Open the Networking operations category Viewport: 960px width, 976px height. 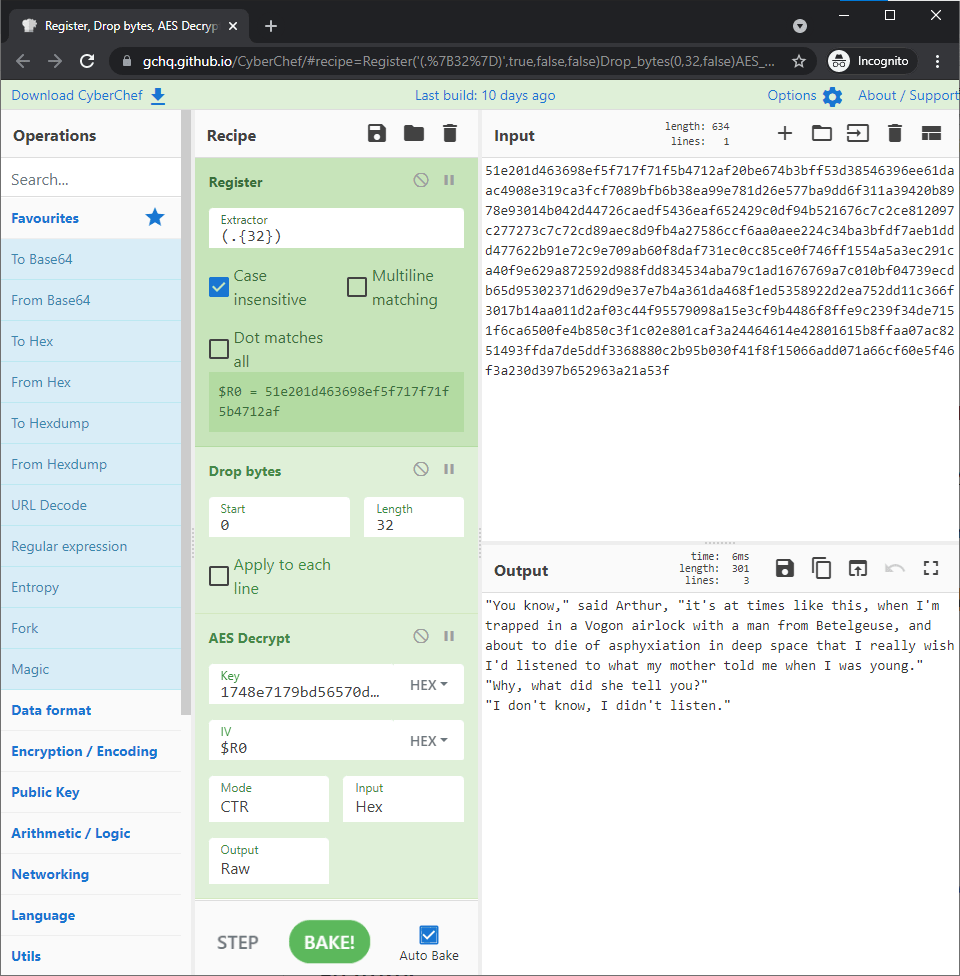pyautogui.click(x=50, y=874)
